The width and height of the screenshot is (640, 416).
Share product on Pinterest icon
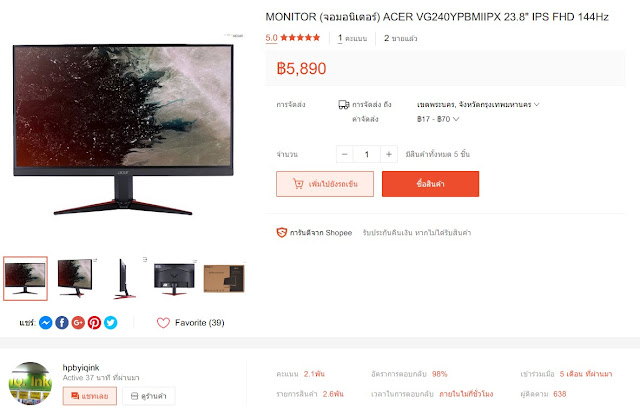coord(94,323)
